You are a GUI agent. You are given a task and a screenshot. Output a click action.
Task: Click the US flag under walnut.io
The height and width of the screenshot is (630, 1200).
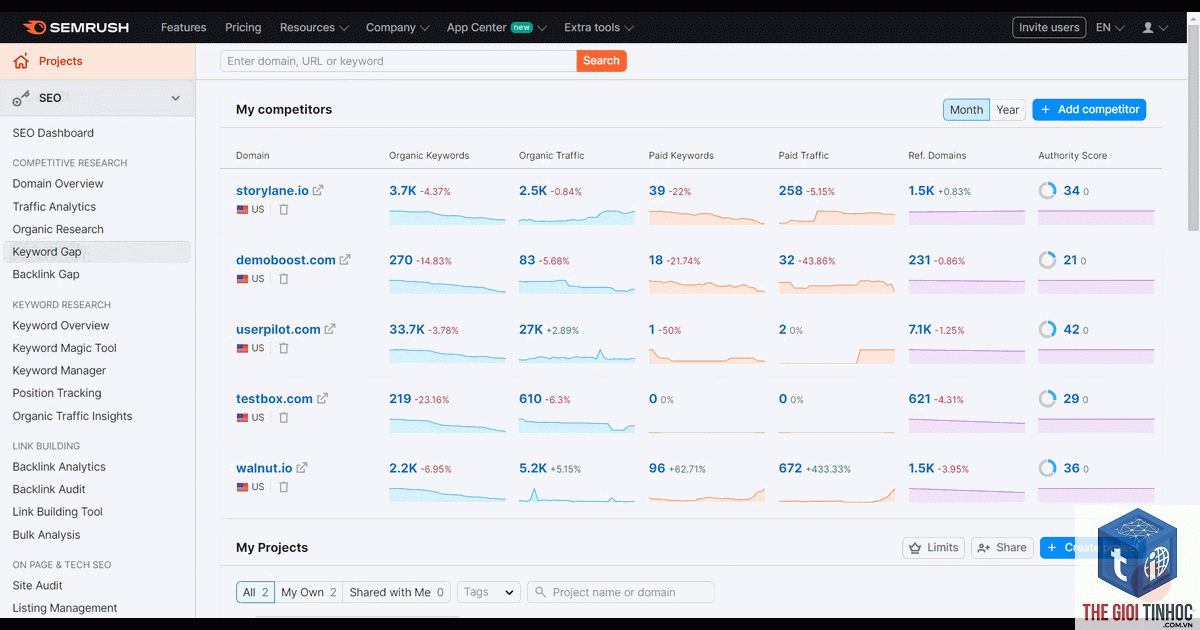tap(242, 487)
